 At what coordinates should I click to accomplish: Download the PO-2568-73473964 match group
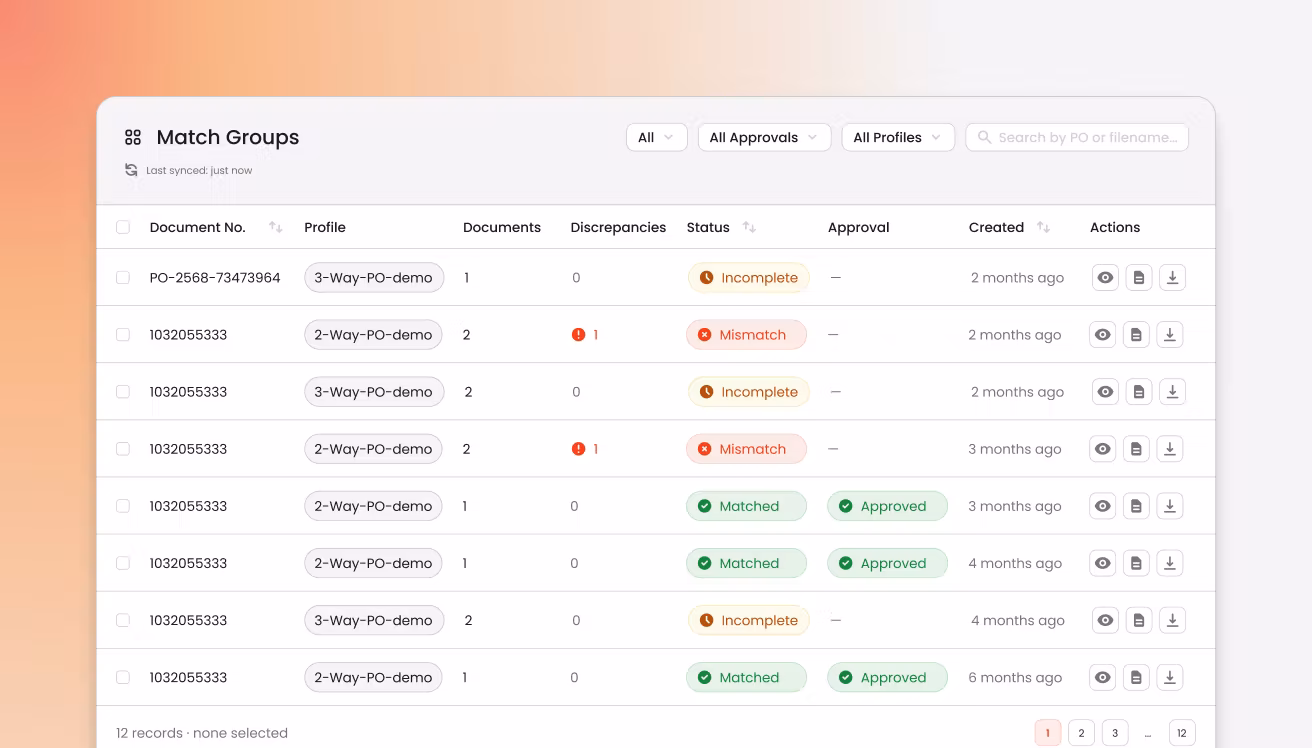click(1172, 278)
